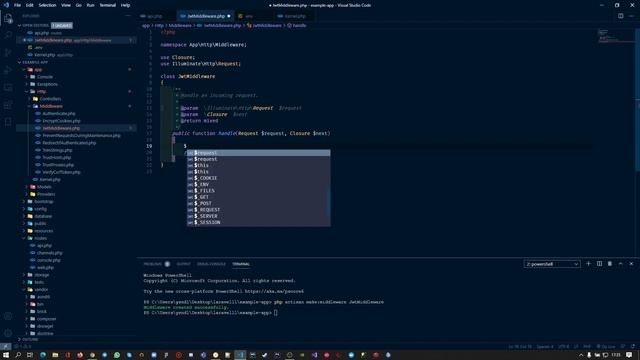The height and width of the screenshot is (360, 640).
Task: Open Authenticate.php in the explorer
Action: (x=59, y=113)
